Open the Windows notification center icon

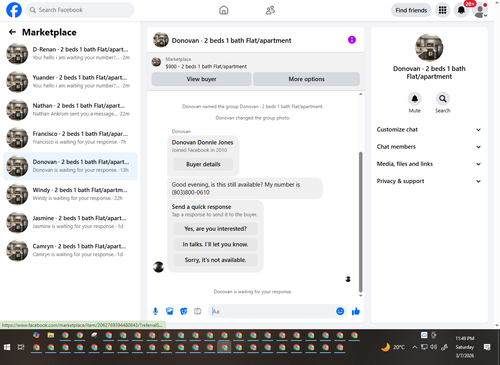[487, 347]
